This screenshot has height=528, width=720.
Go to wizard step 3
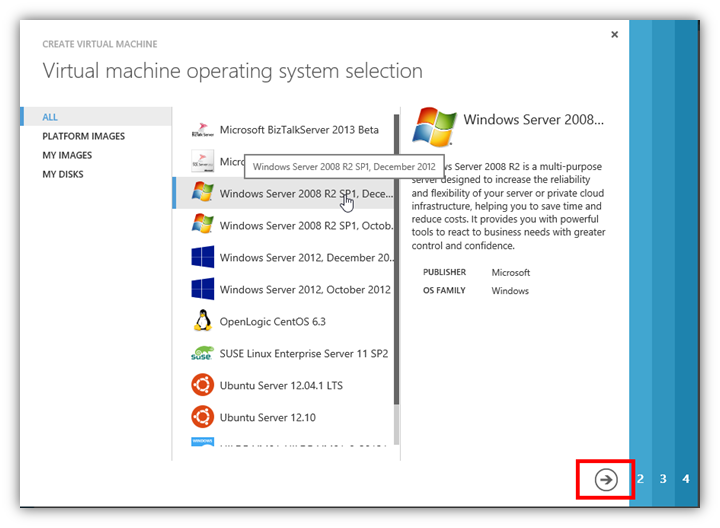[x=663, y=479]
